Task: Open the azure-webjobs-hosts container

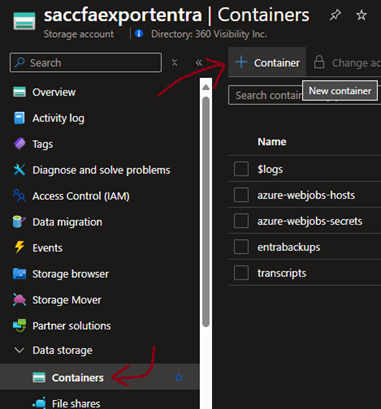Action: click(306, 195)
